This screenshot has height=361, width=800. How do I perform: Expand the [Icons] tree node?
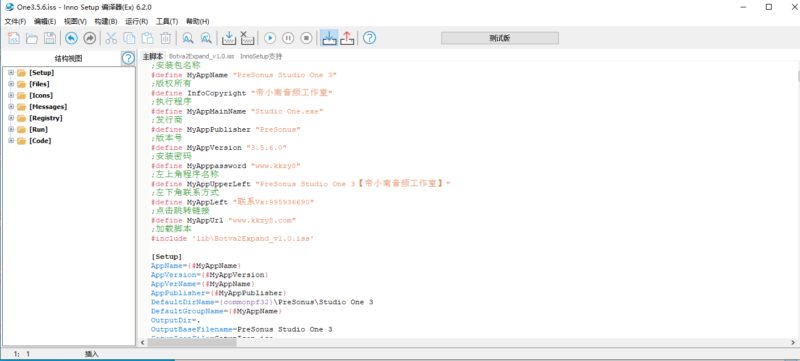click(11, 95)
